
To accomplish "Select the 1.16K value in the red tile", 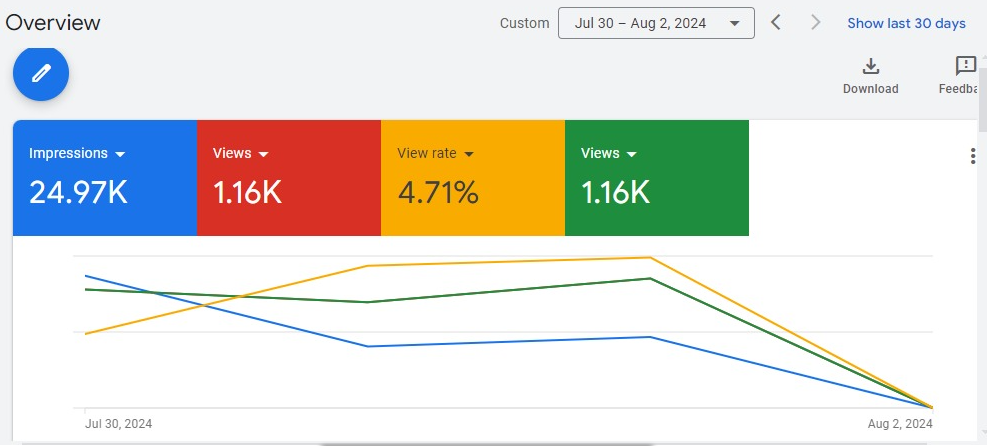I will coord(247,192).
